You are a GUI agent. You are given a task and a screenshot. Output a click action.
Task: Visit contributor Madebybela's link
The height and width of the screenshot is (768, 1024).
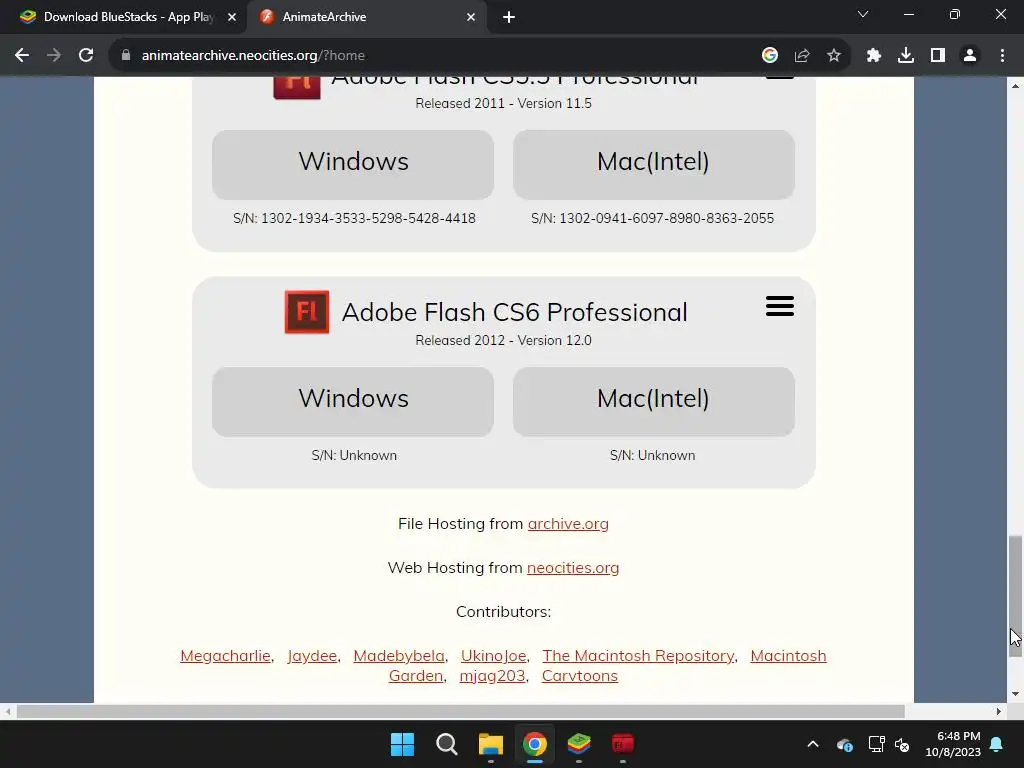pyautogui.click(x=399, y=656)
